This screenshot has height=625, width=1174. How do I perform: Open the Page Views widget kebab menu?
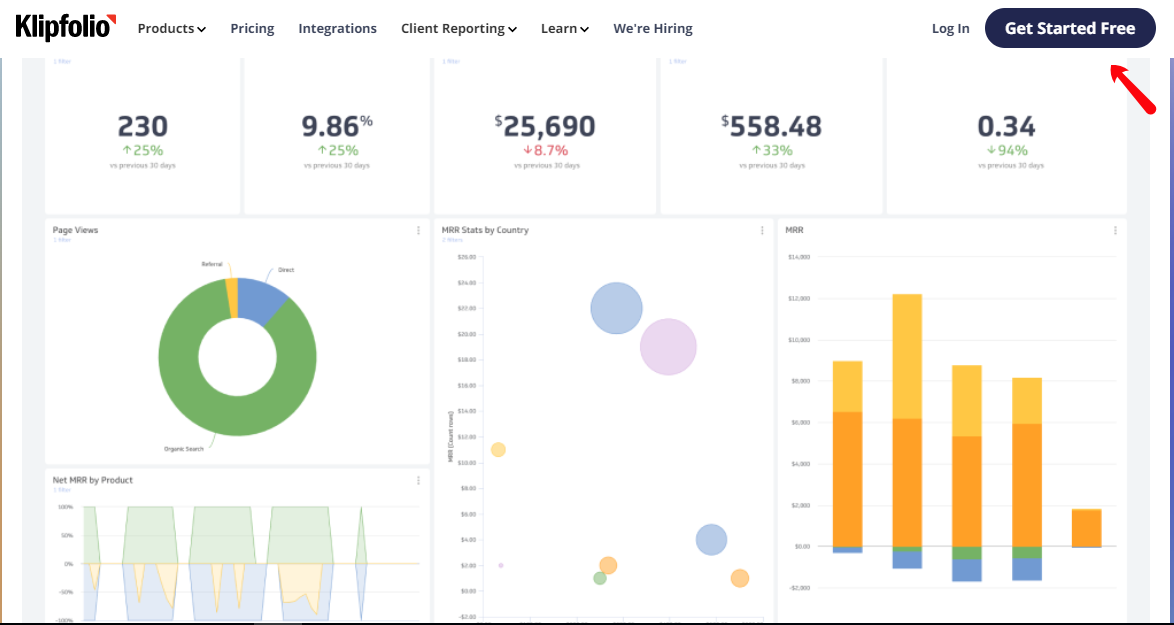point(418,231)
